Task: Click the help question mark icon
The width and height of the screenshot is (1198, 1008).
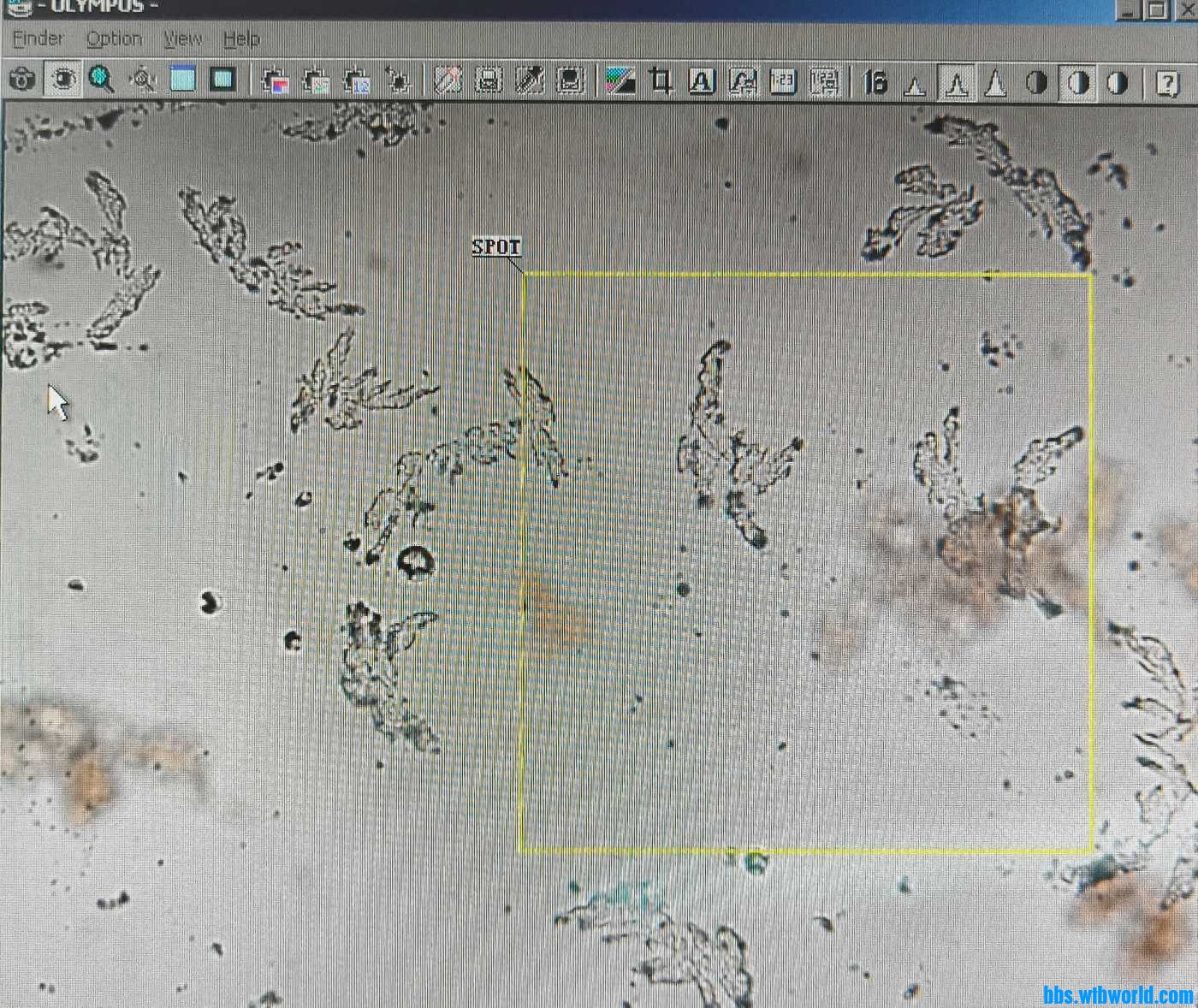Action: click(x=1167, y=84)
